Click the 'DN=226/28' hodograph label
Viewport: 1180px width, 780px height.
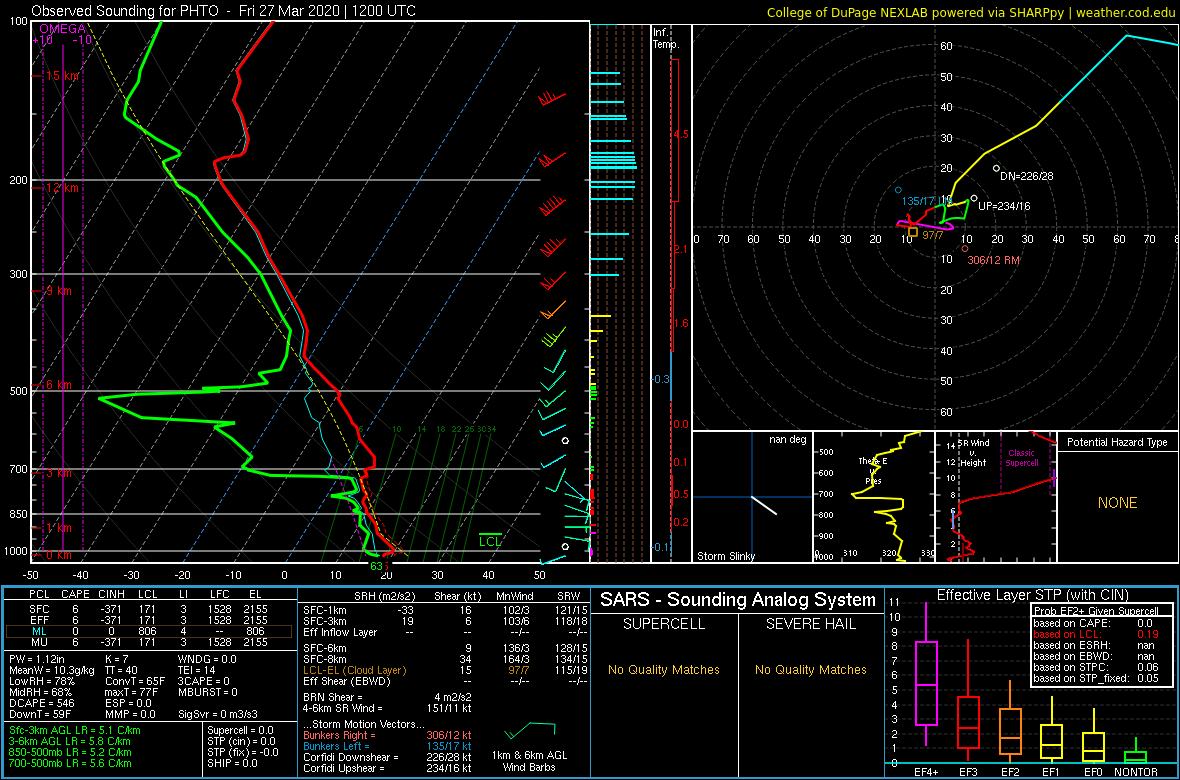click(x=1027, y=177)
